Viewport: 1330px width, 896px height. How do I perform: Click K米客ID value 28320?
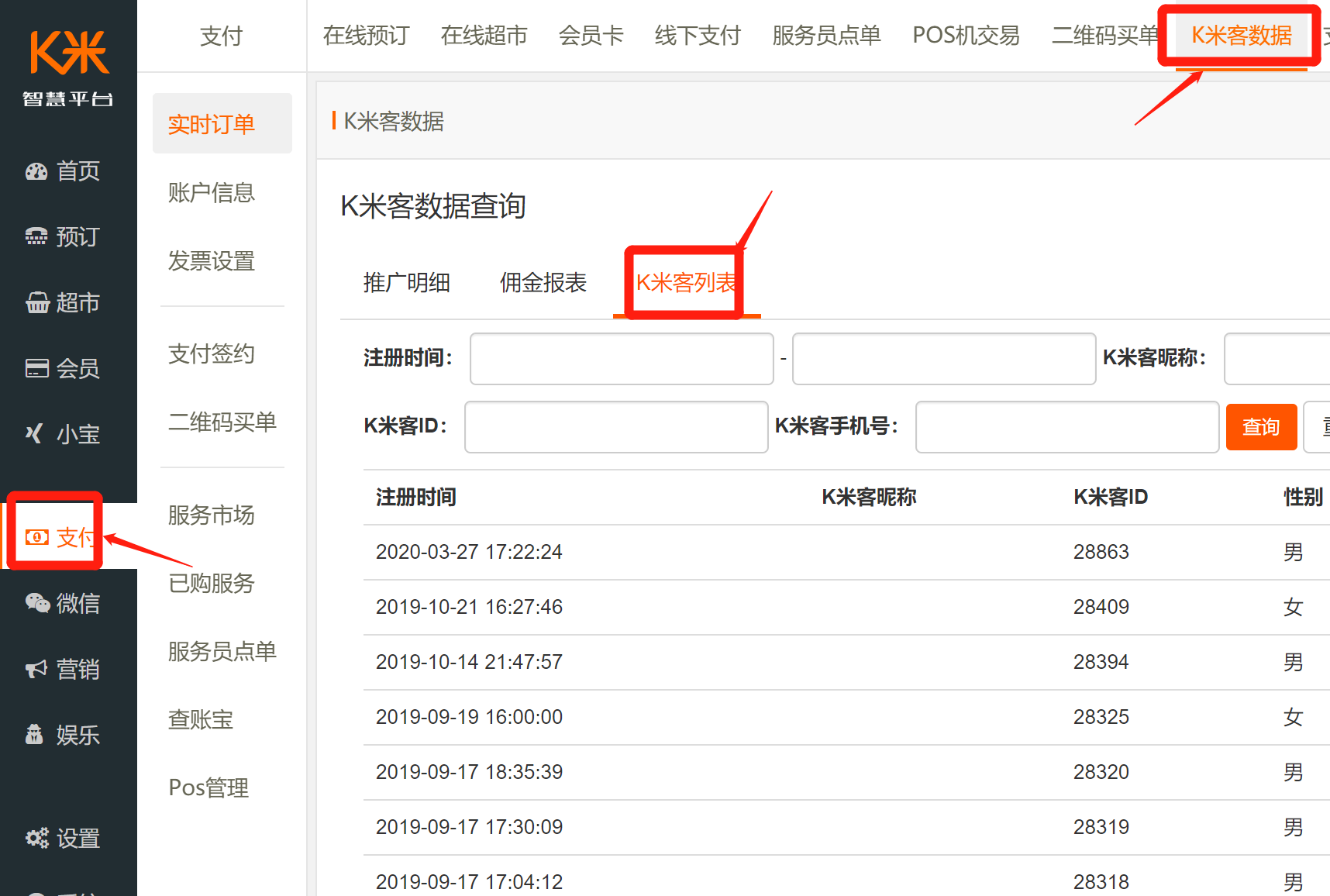coord(1101,772)
